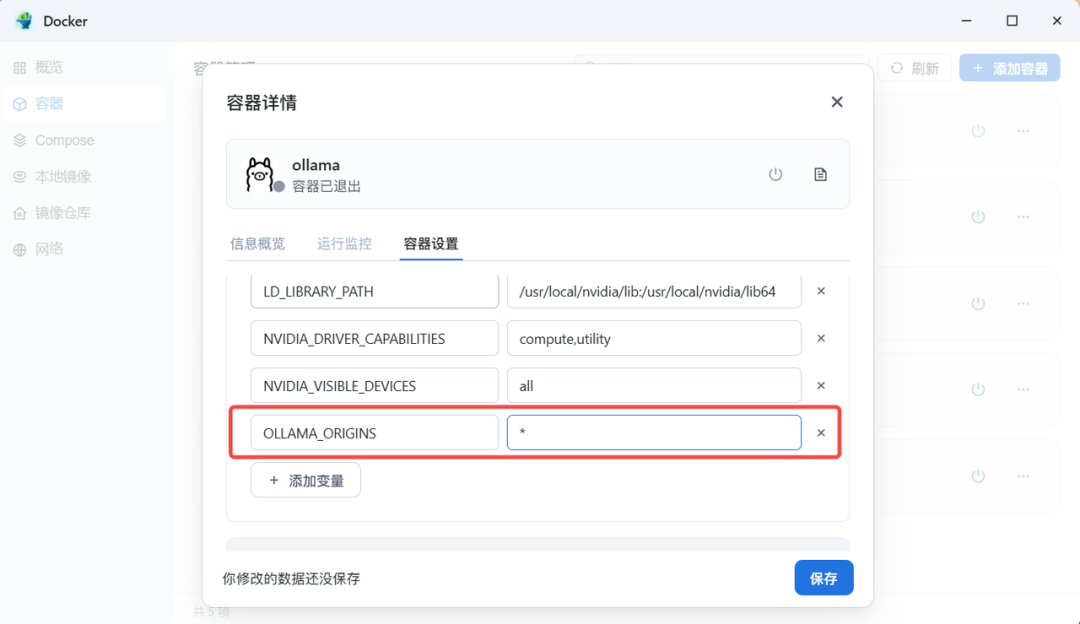Click the 容器已退出 status text
This screenshot has width=1080, height=624.
[x=326, y=187]
